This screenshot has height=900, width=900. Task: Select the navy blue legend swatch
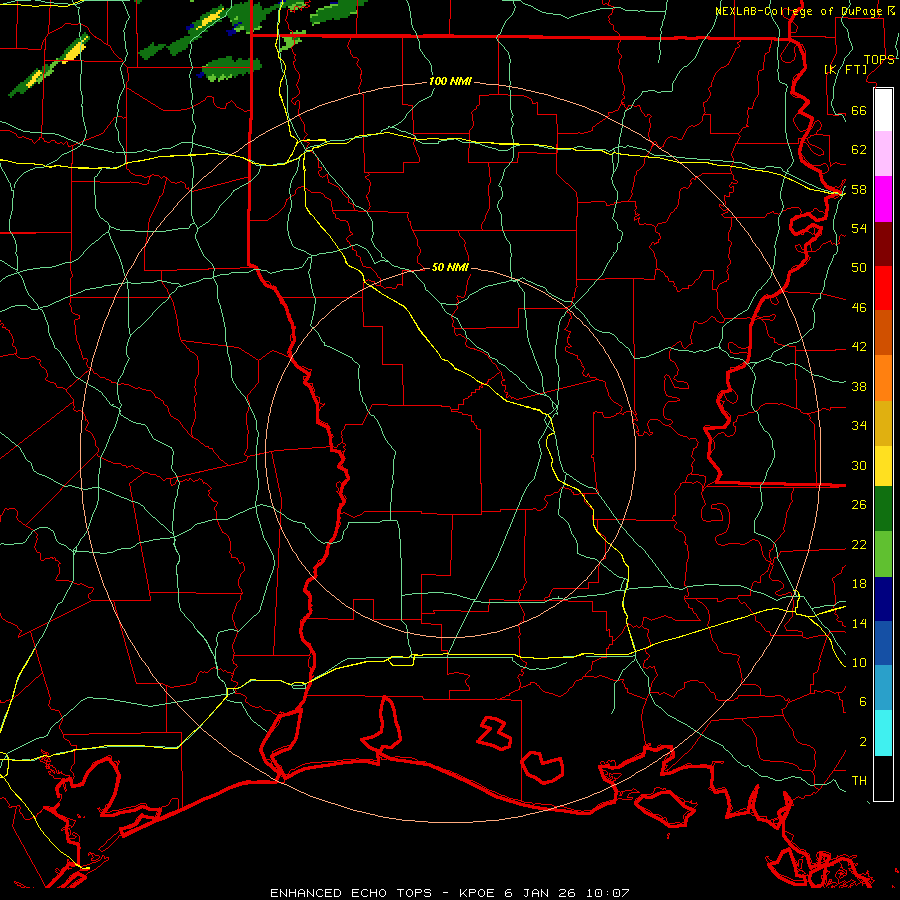pos(883,599)
